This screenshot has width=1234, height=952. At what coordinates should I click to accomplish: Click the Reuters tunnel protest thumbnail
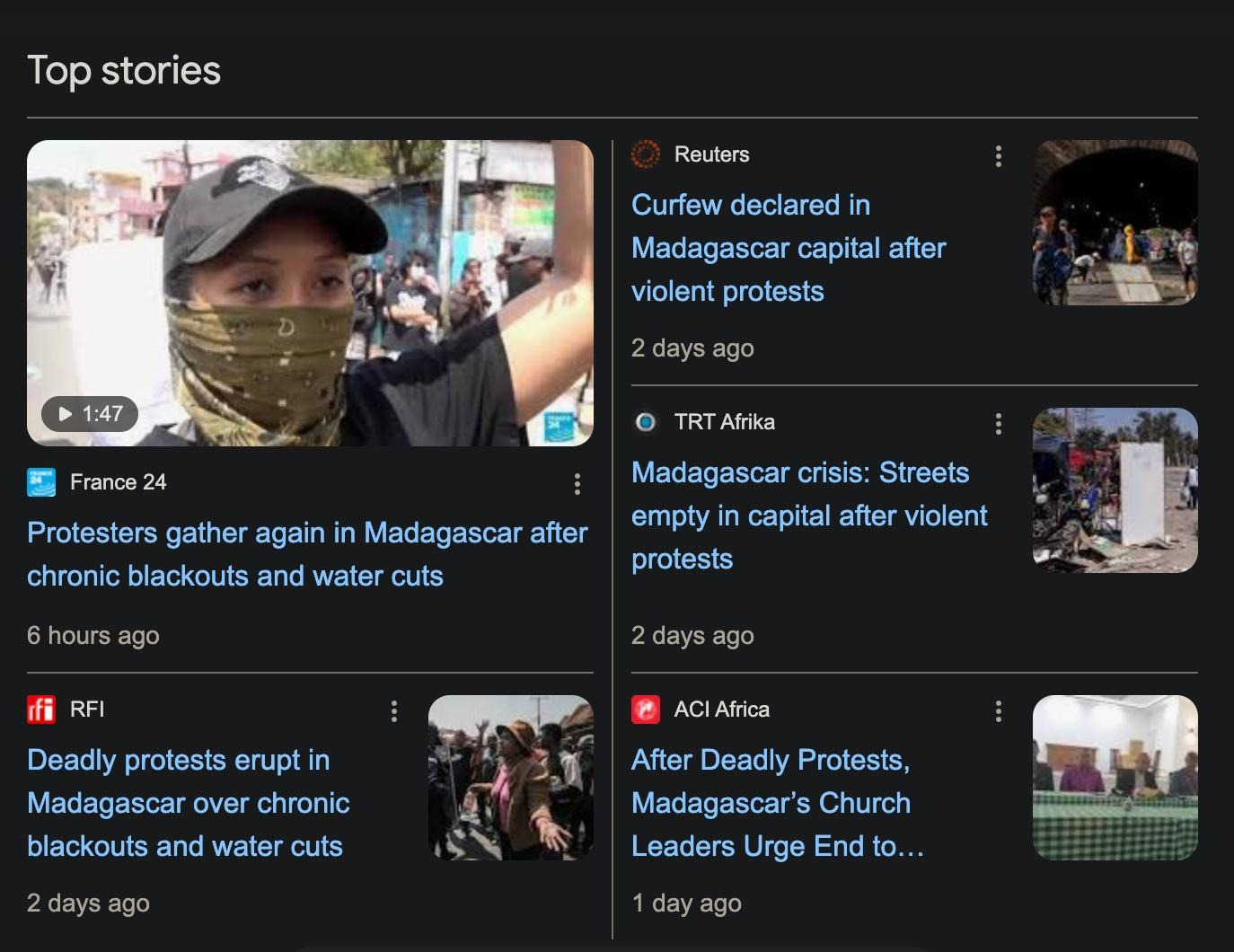pos(1115,223)
